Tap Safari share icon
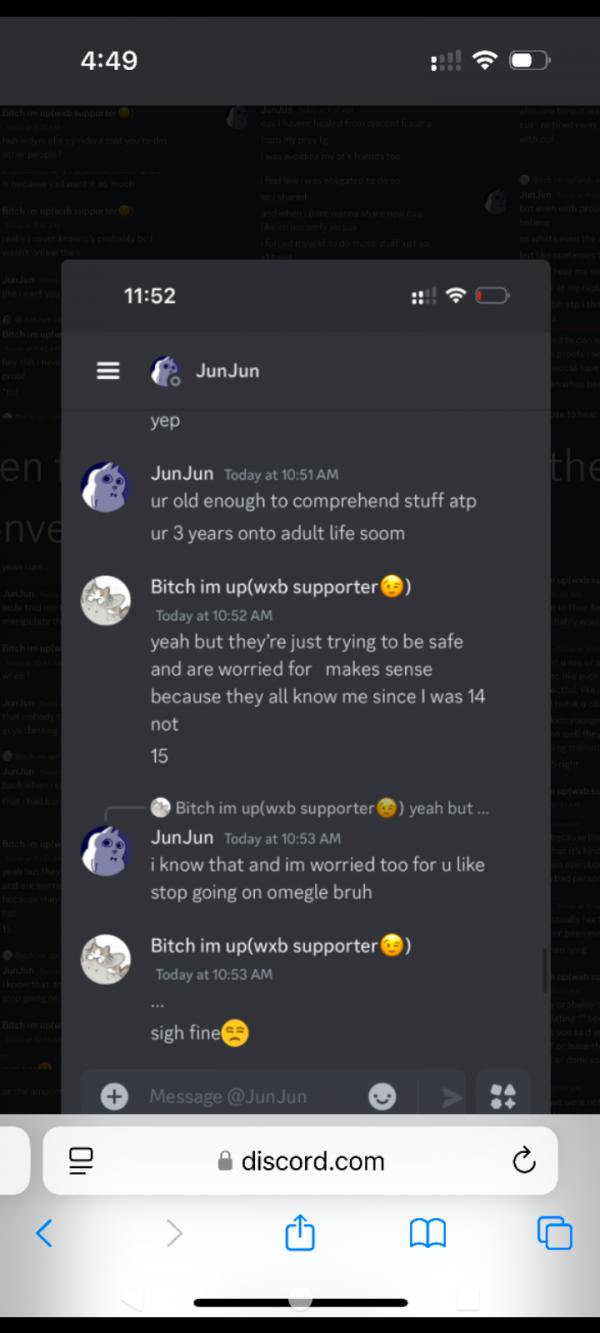This screenshot has height=1333, width=600. [300, 1233]
